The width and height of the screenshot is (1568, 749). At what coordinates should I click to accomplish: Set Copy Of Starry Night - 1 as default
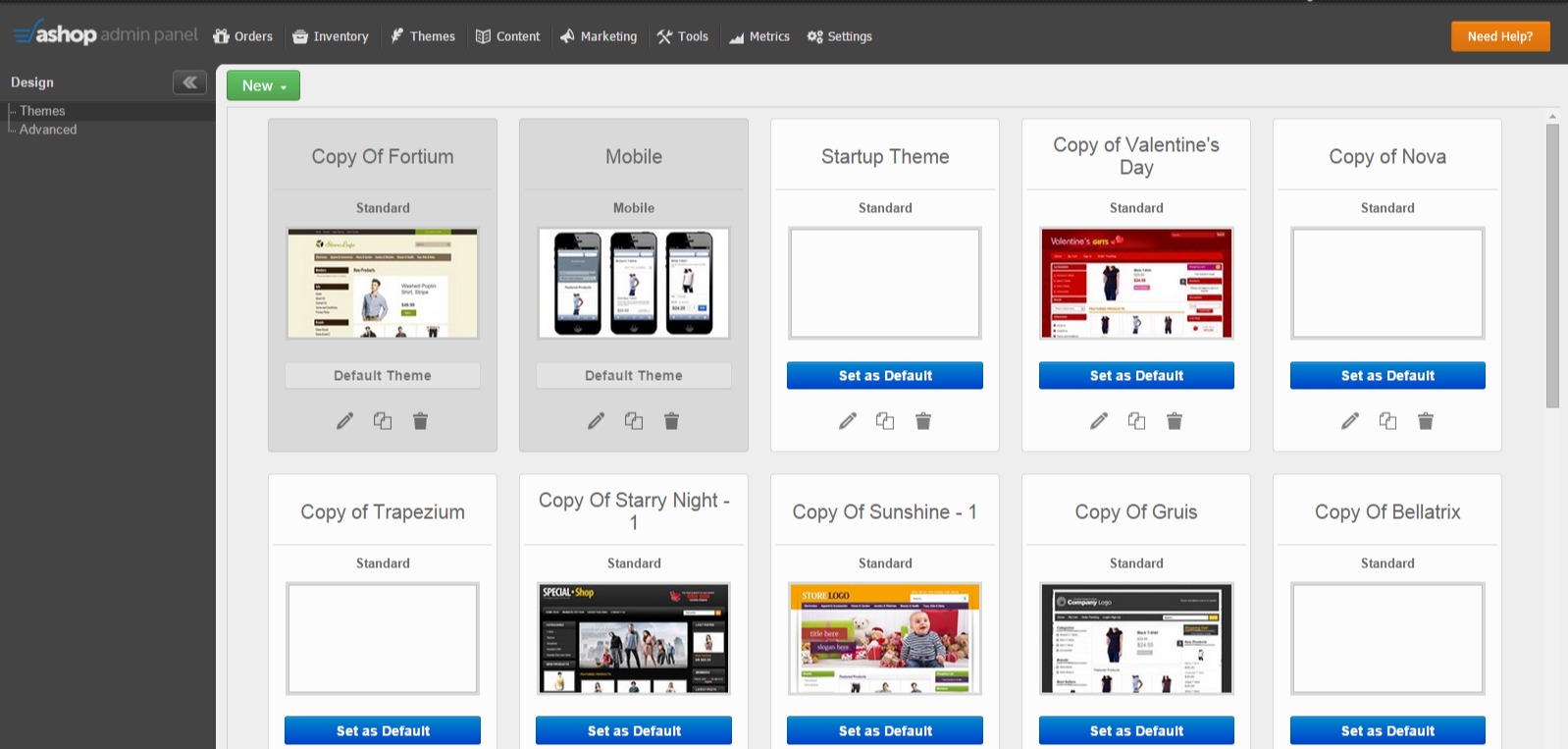point(634,731)
